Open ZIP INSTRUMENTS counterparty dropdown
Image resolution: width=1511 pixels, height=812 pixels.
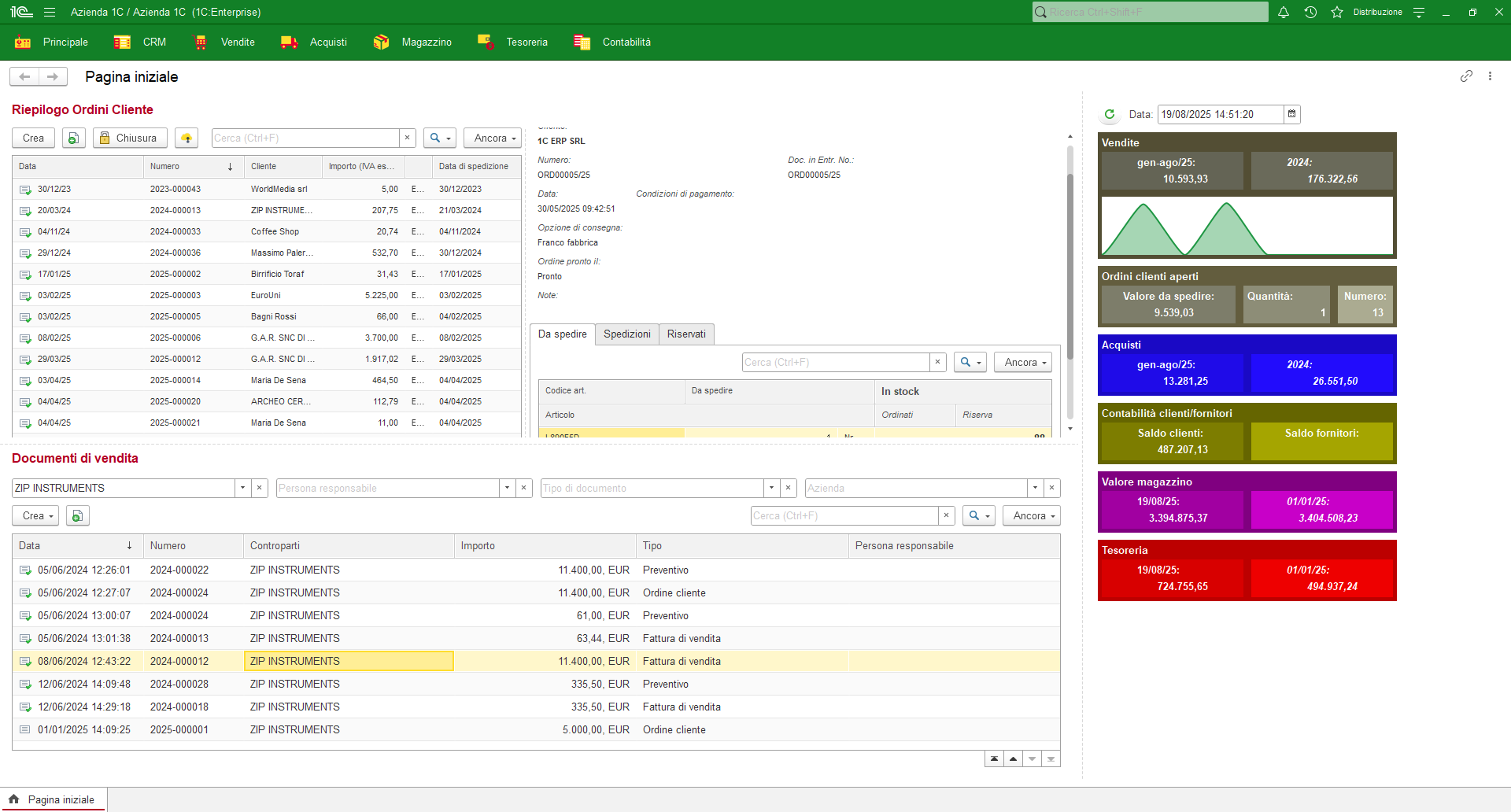point(242,488)
